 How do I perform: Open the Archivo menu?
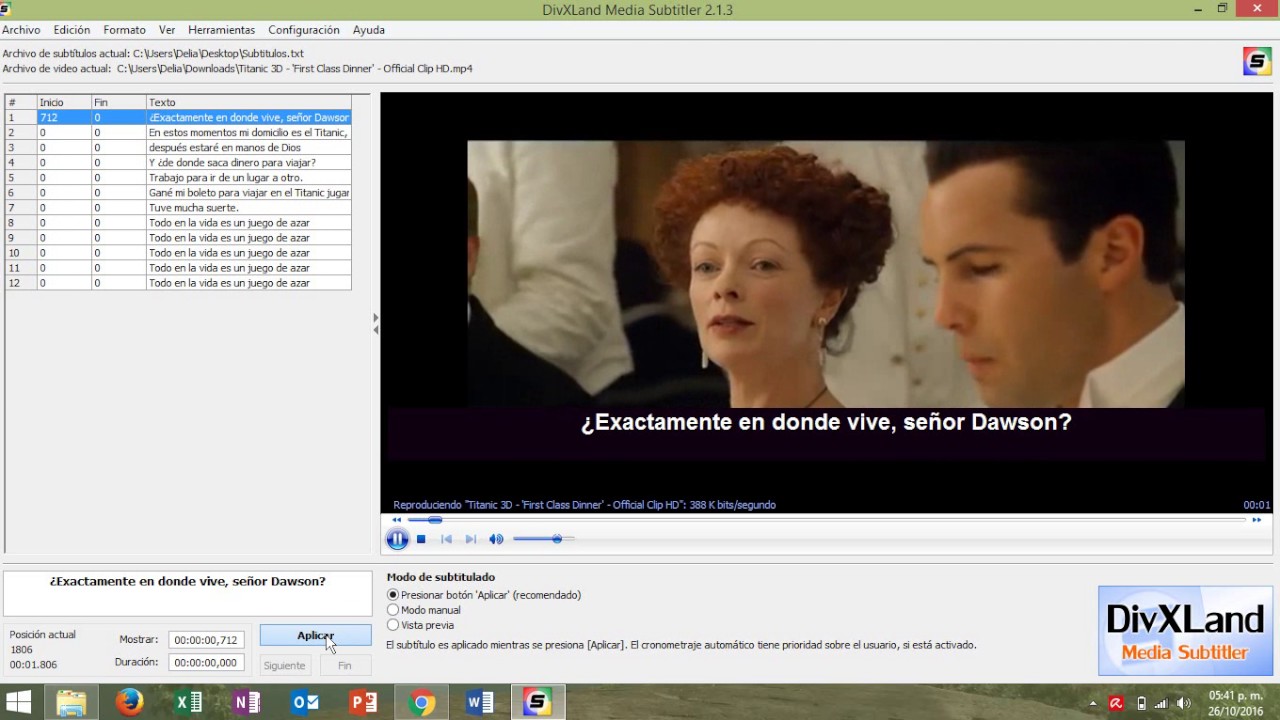click(21, 30)
